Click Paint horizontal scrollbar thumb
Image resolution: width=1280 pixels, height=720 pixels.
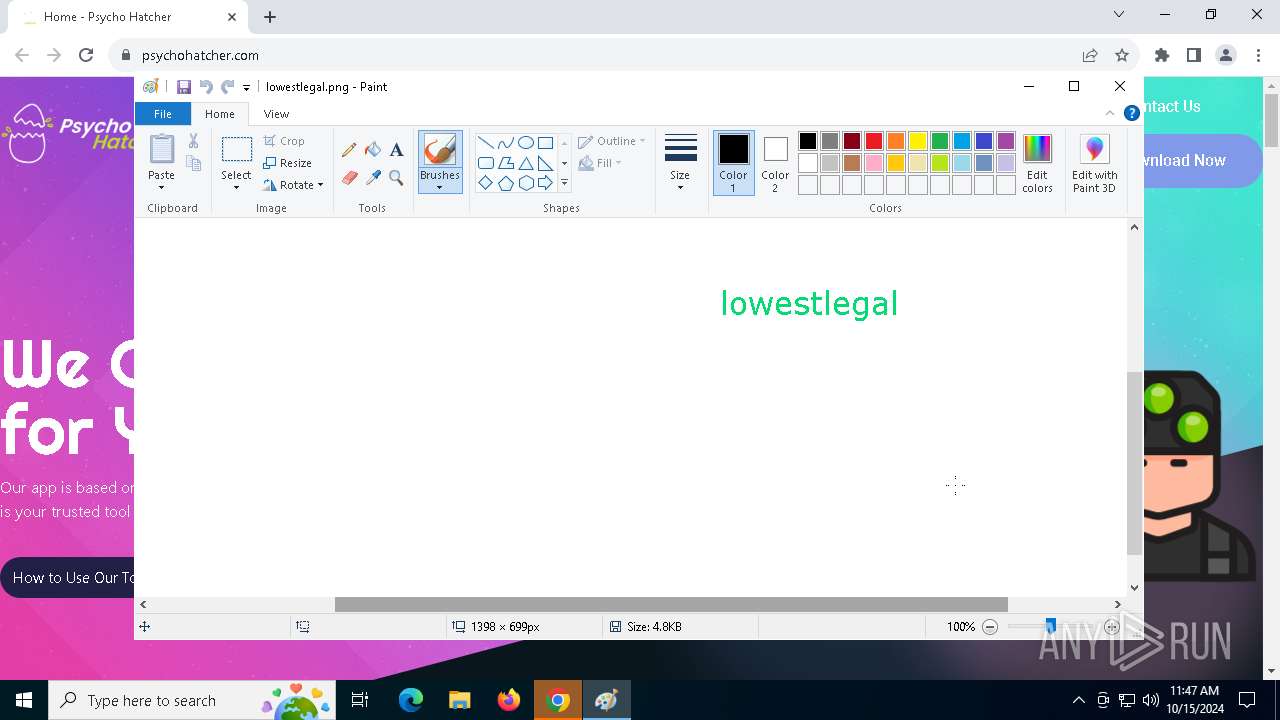[x=671, y=604]
